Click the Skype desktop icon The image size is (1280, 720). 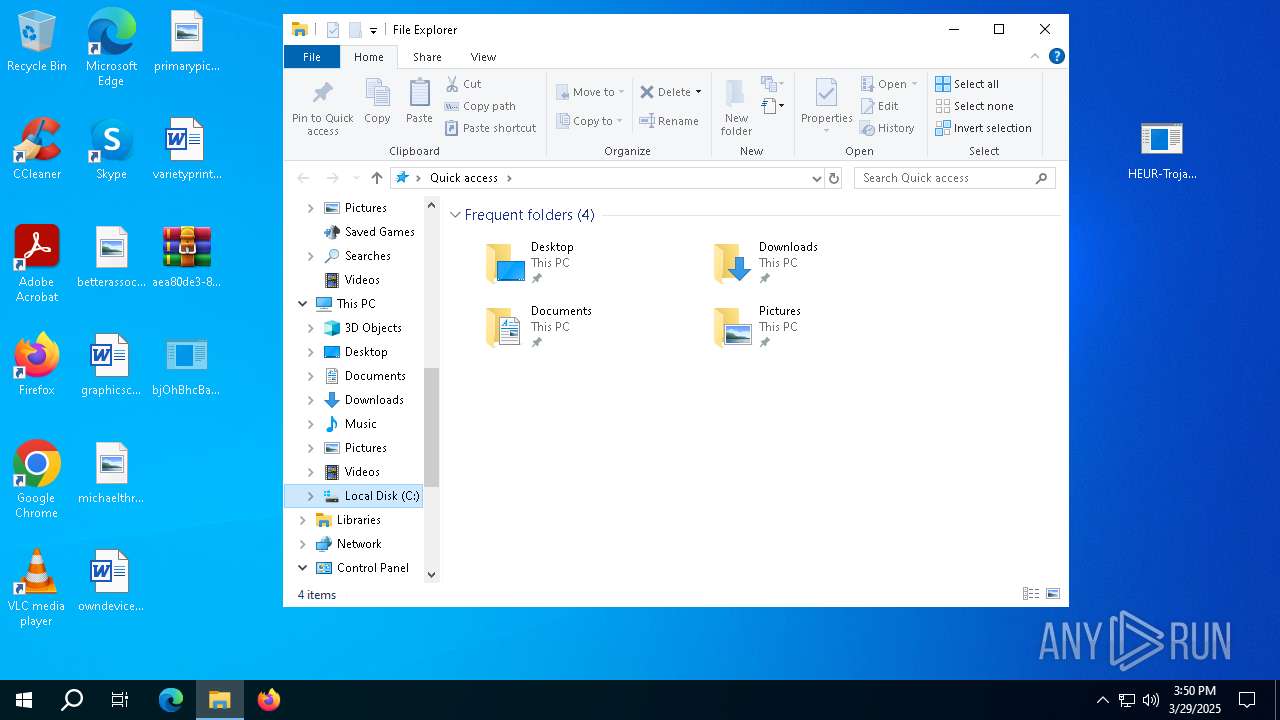111,150
